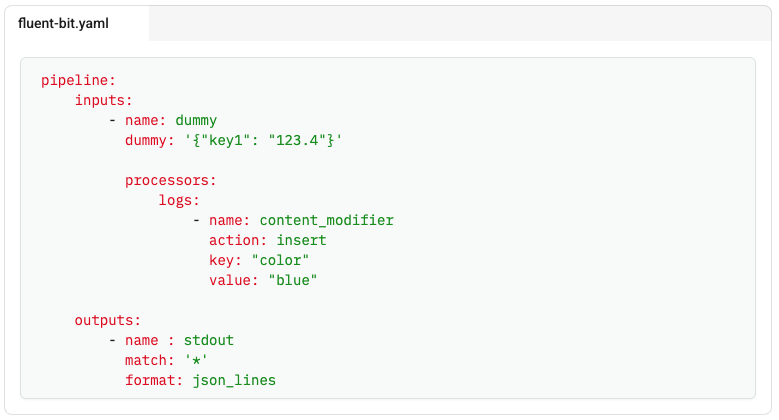
Task: Click the outputs key
Action: [x=108, y=320]
